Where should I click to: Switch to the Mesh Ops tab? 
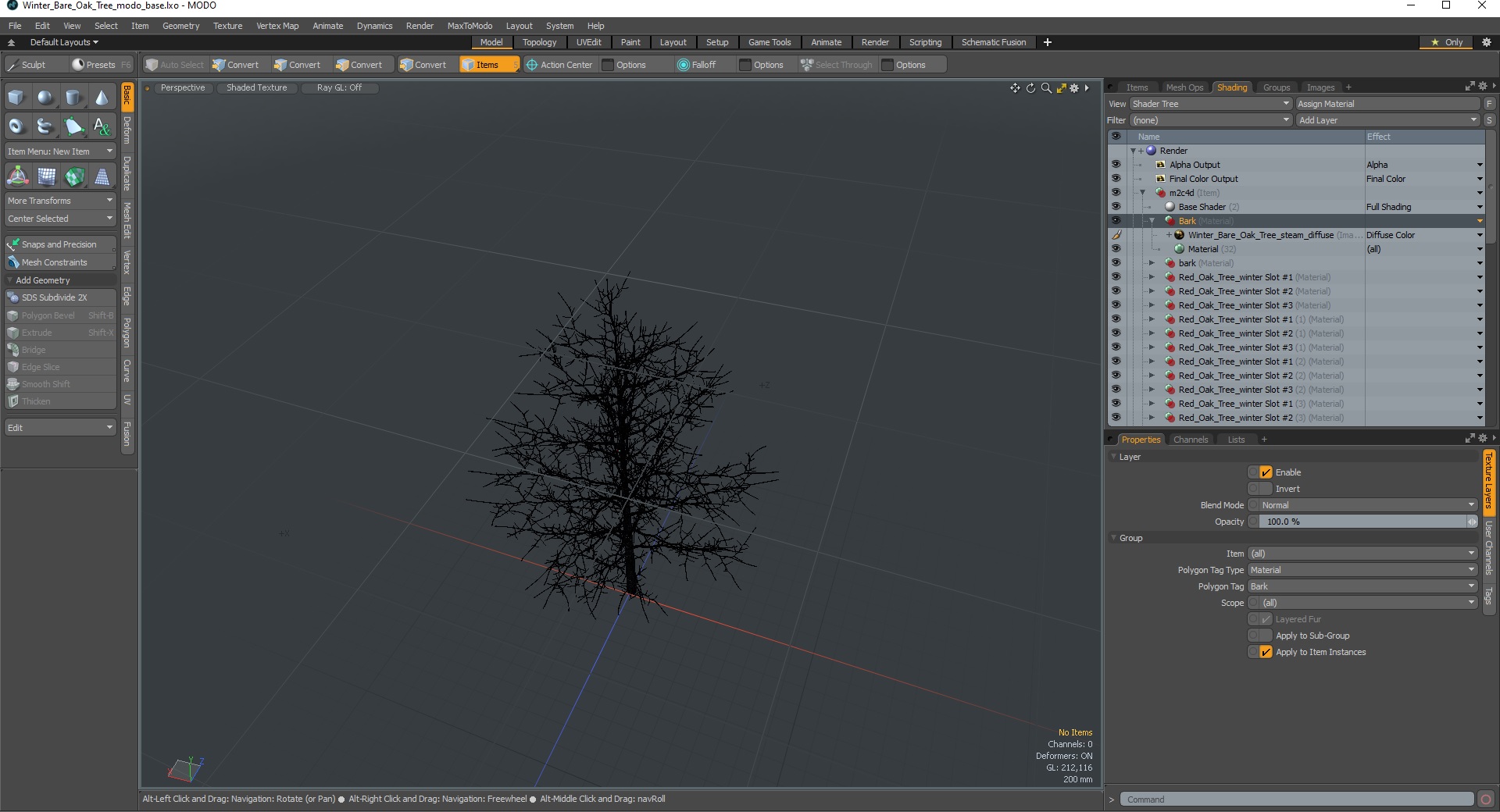pyautogui.click(x=1184, y=87)
